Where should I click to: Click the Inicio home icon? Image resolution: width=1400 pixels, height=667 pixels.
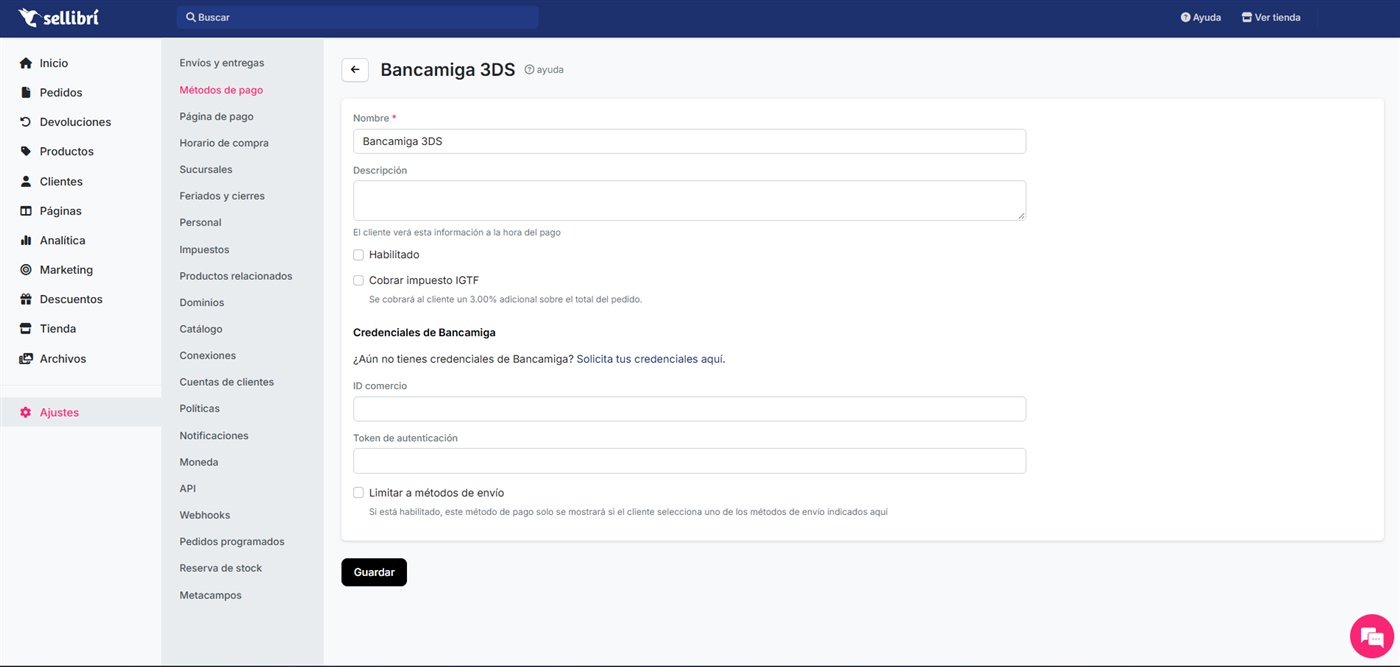(x=26, y=63)
